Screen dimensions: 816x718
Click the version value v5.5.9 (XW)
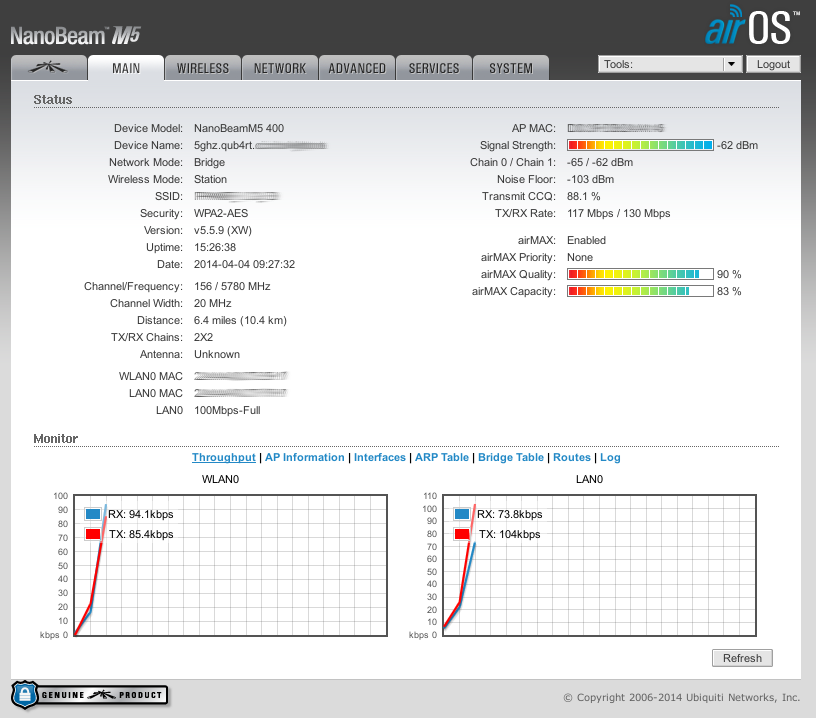pos(223,230)
